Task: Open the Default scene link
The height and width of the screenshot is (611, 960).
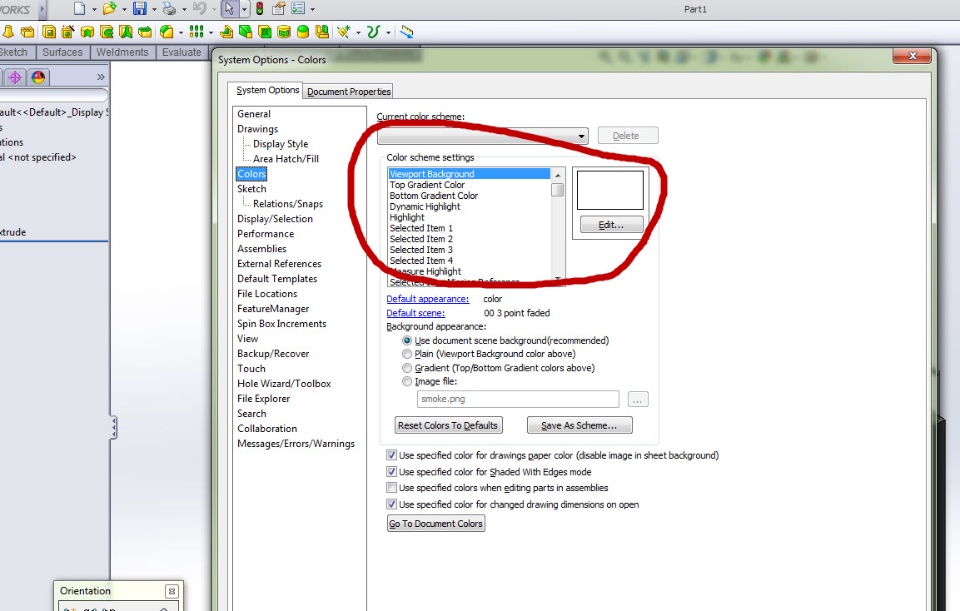Action: click(x=415, y=313)
